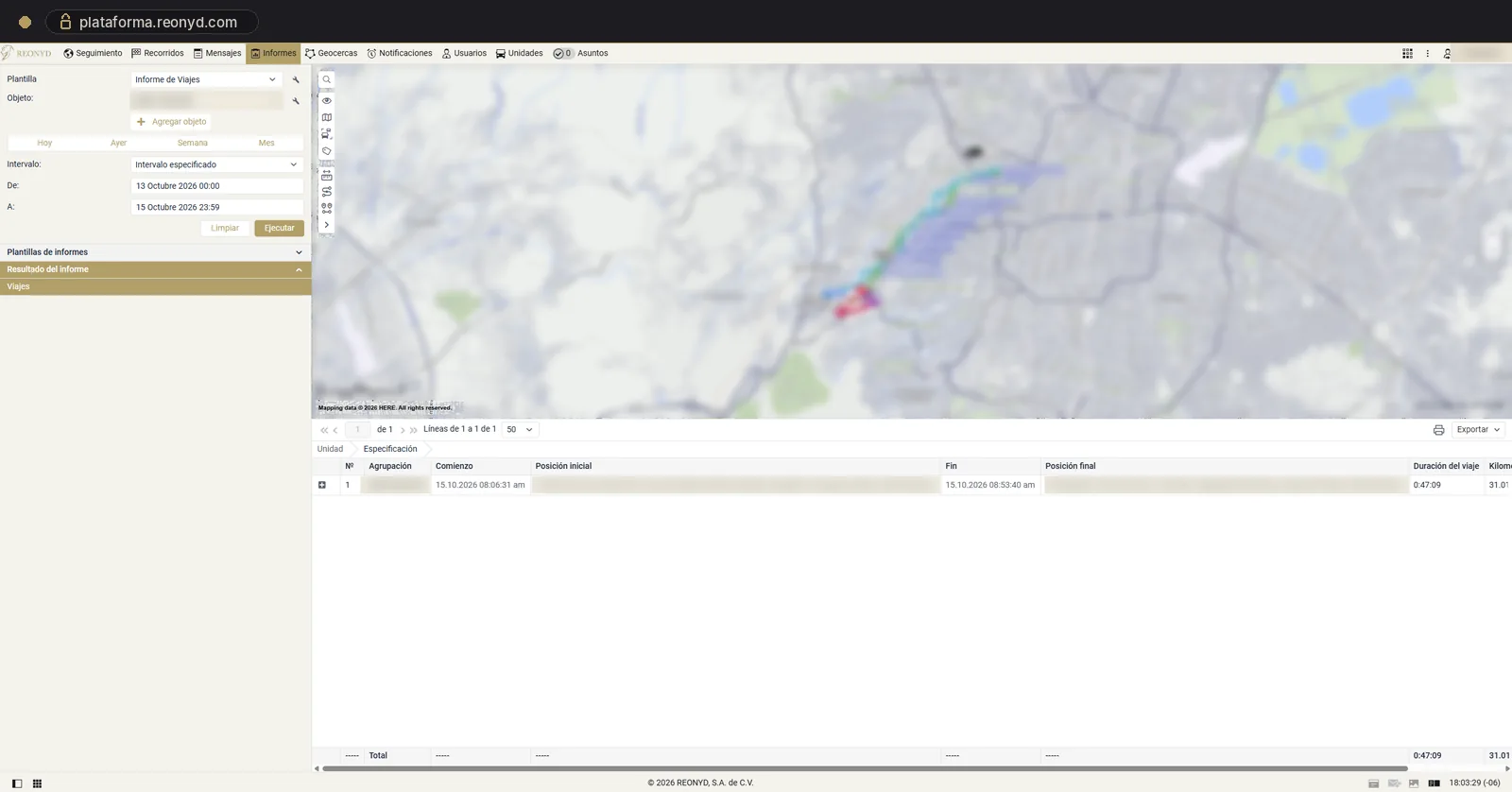This screenshot has height=792, width=1512.
Task: Open the apps grid icon in top bar
Action: point(1407,54)
